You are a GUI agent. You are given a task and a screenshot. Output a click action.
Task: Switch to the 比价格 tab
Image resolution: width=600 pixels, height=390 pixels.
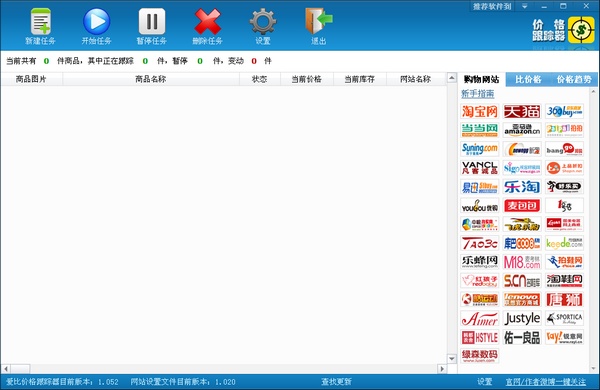click(x=528, y=79)
